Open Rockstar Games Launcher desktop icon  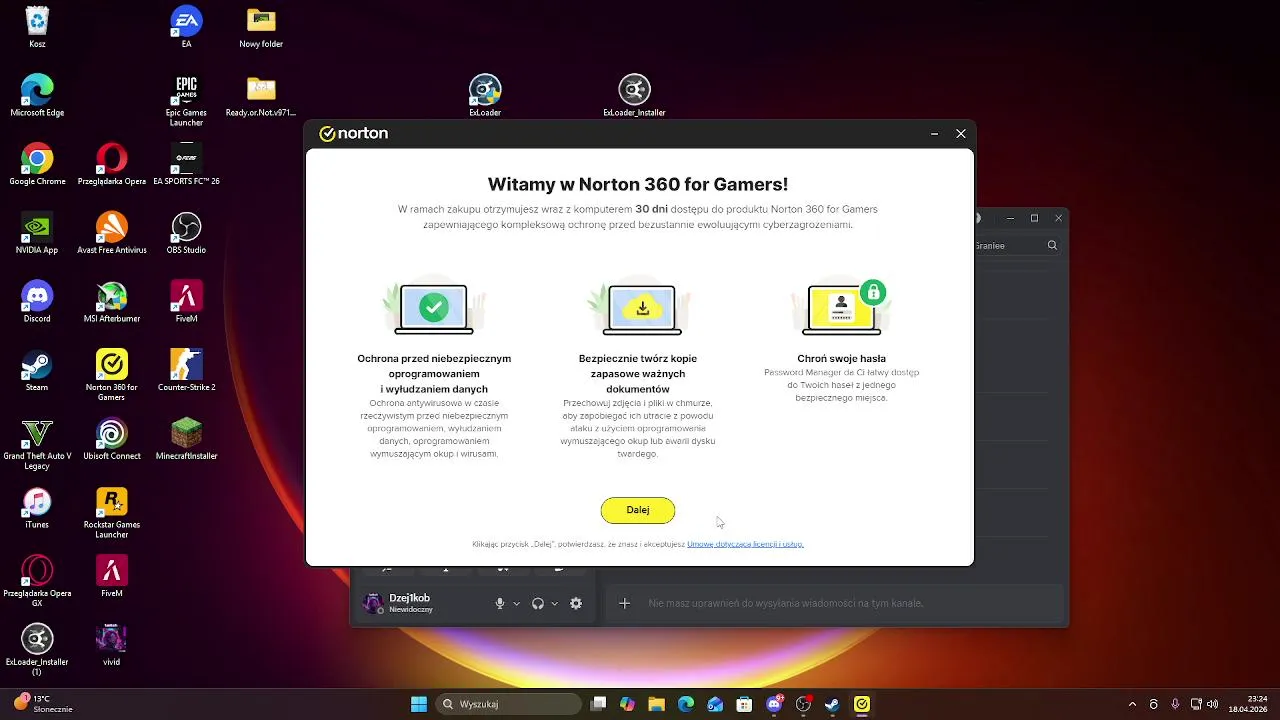[x=112, y=513]
